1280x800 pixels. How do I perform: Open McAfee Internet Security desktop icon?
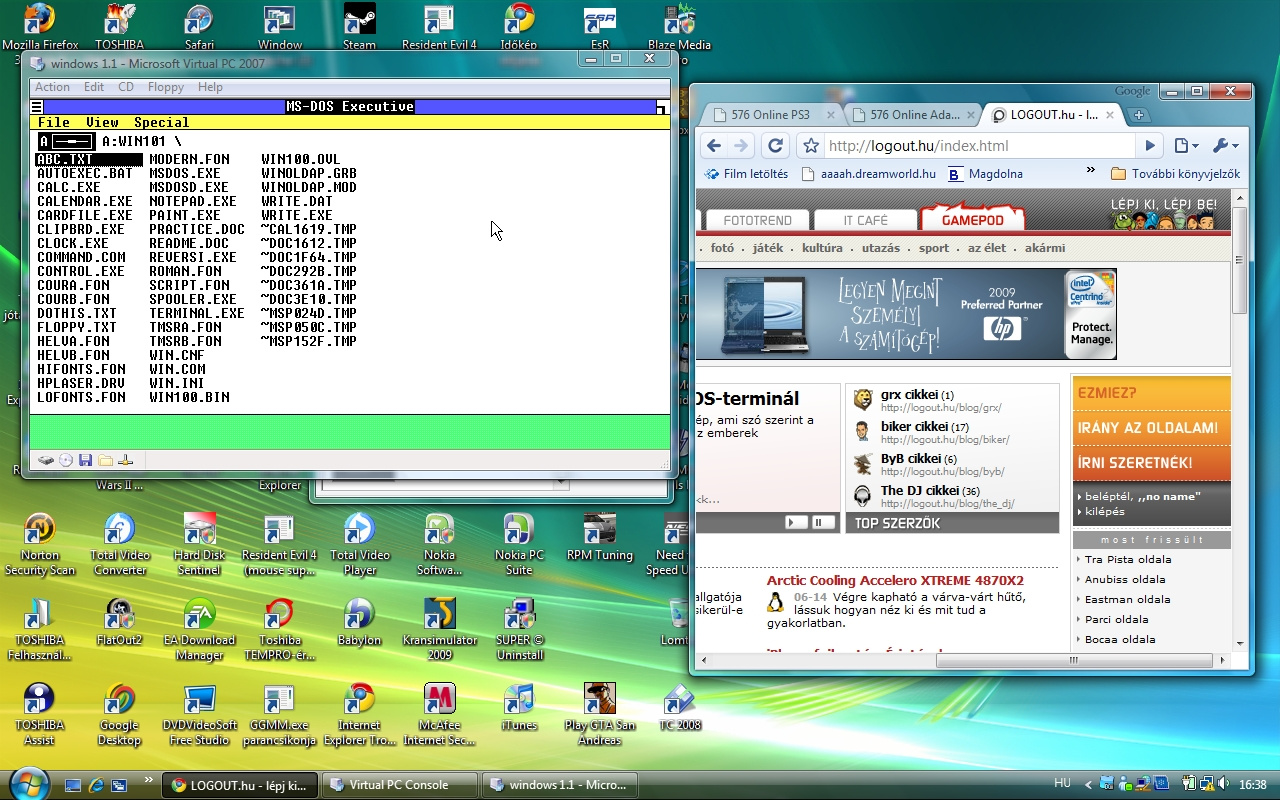pyautogui.click(x=439, y=714)
